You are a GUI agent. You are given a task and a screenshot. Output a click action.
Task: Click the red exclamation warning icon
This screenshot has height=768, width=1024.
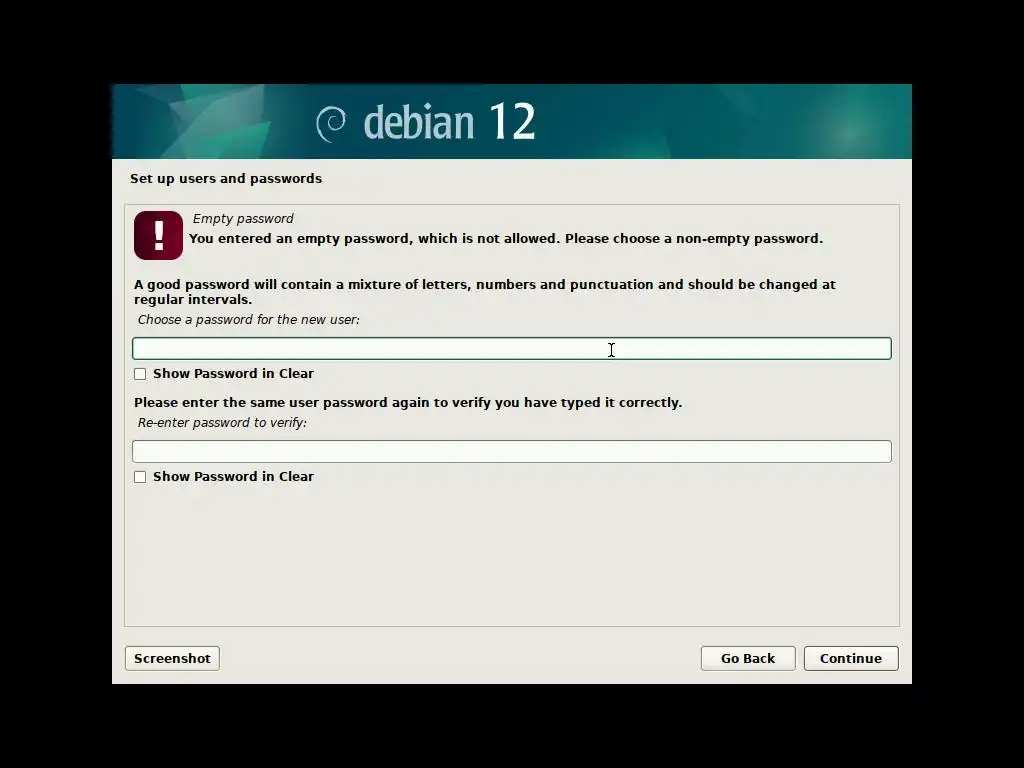coord(159,235)
